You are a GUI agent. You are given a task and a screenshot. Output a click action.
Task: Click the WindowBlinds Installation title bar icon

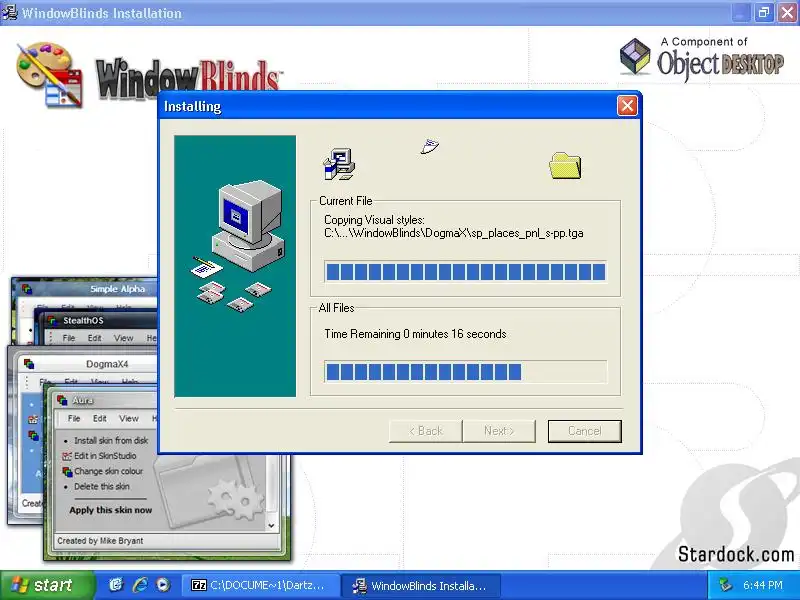pos(10,12)
